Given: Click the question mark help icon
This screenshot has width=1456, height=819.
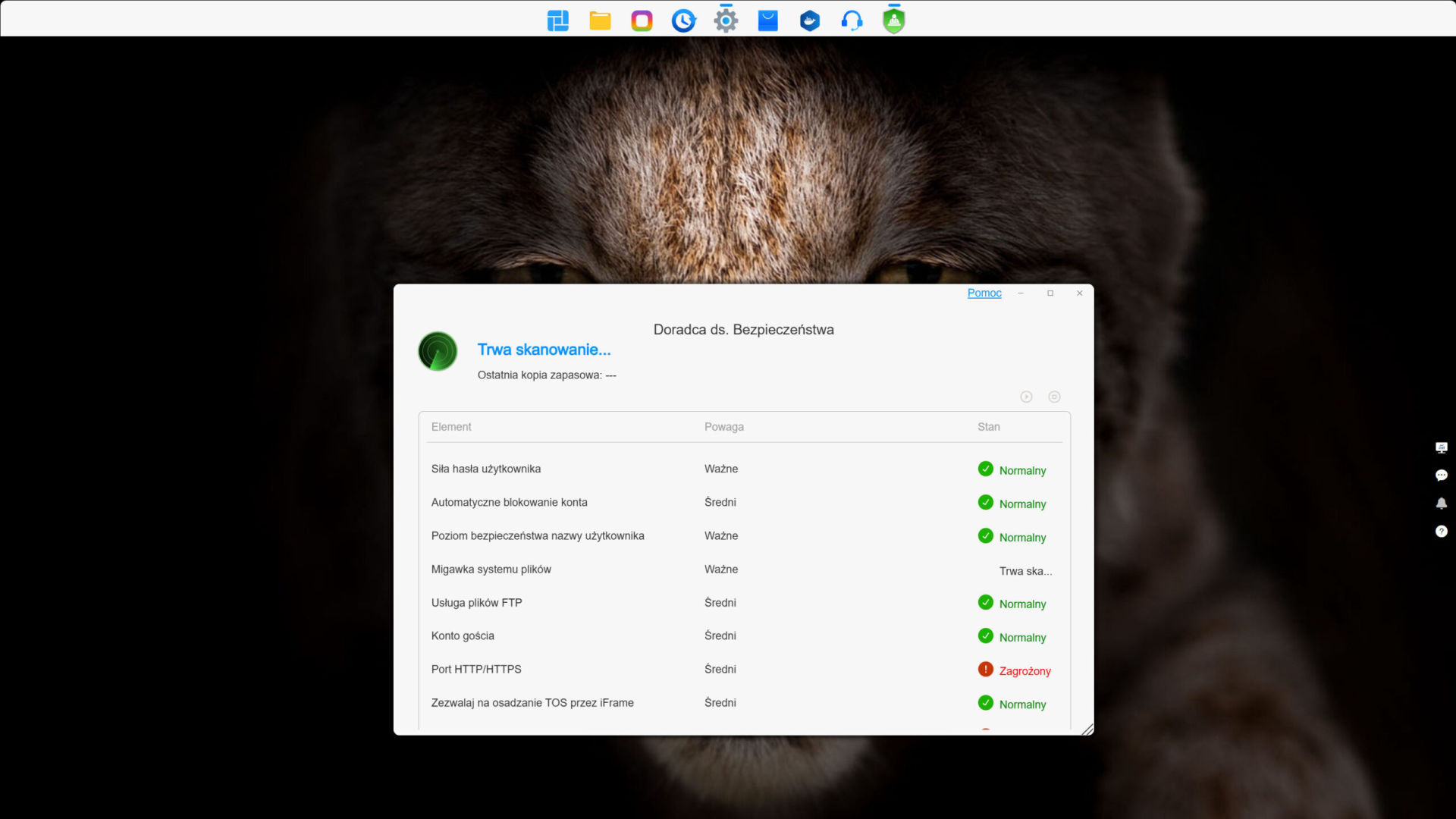Looking at the screenshot, I should coord(1442,532).
